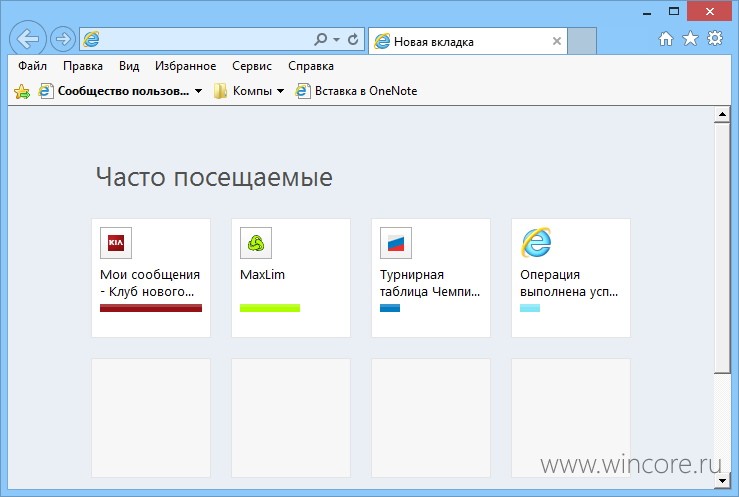Click 'Вставка в OneNote' favorites link
The height and width of the screenshot is (497, 739).
356,91
